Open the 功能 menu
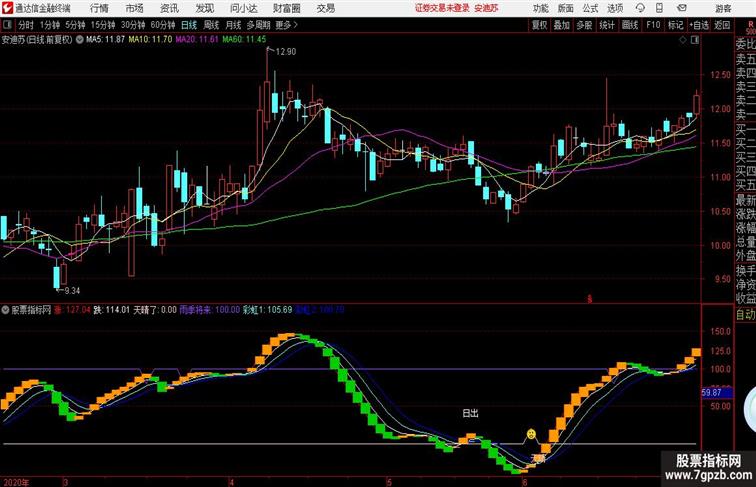The image size is (756, 487). coord(540,8)
